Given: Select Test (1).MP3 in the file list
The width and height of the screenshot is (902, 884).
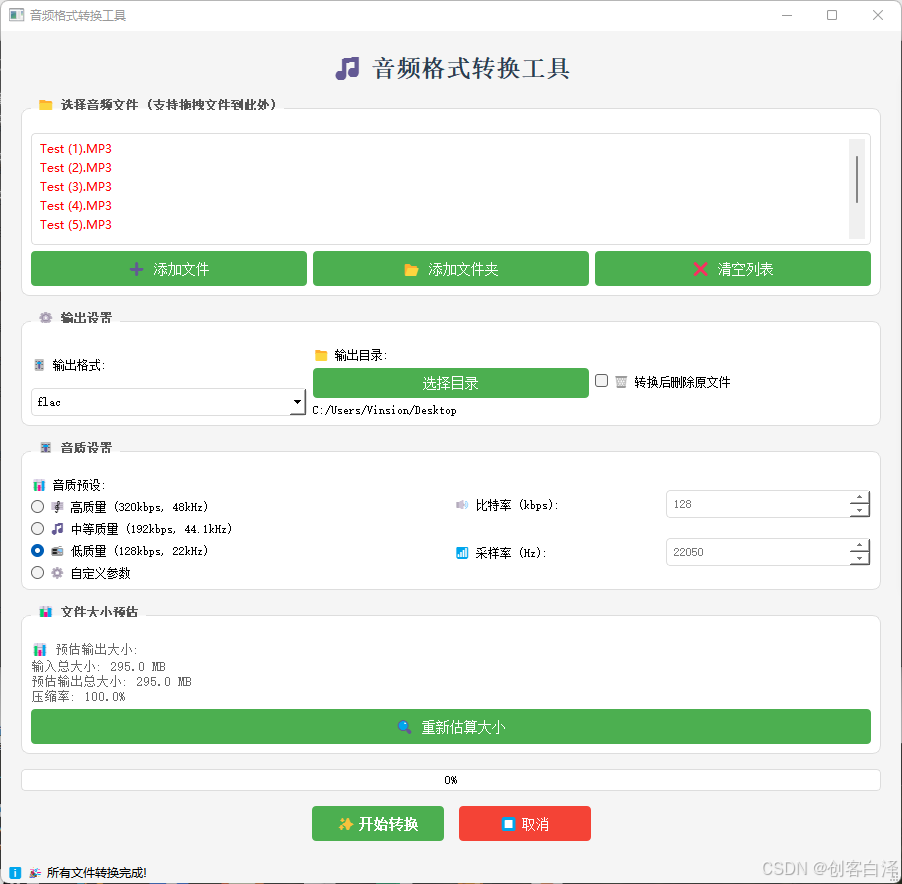Looking at the screenshot, I should click(75, 149).
